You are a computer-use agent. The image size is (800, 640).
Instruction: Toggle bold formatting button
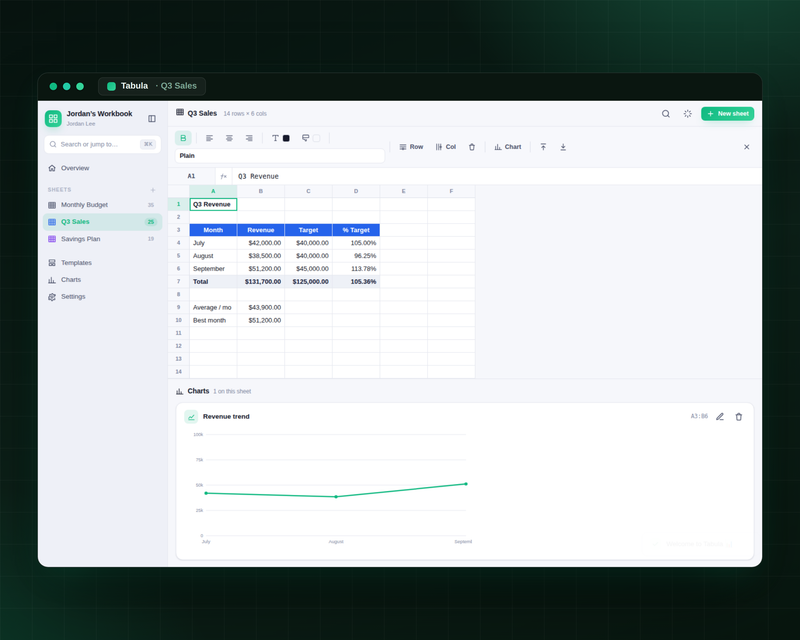(x=183, y=138)
